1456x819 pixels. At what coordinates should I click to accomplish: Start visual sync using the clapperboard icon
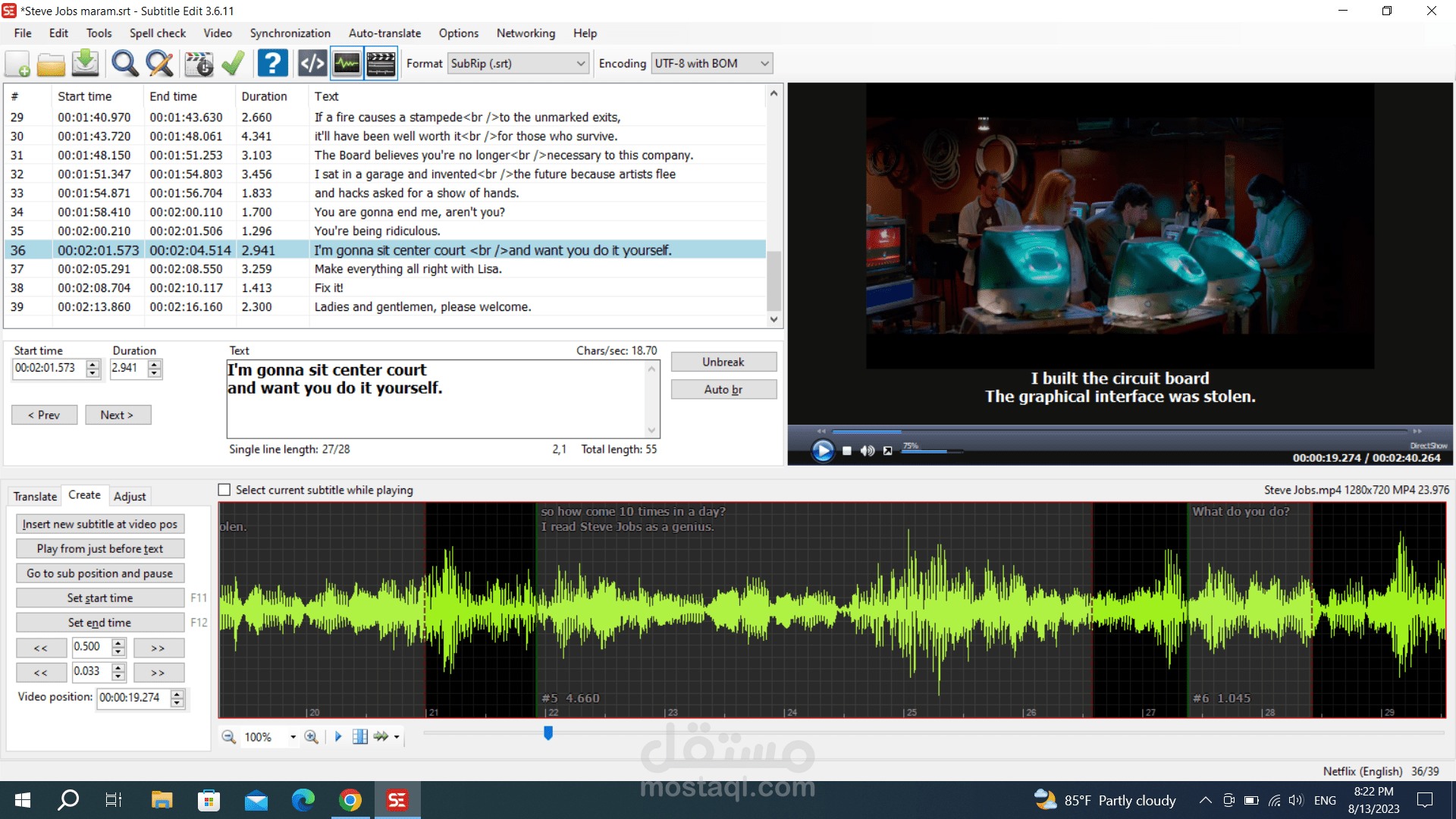click(x=199, y=64)
